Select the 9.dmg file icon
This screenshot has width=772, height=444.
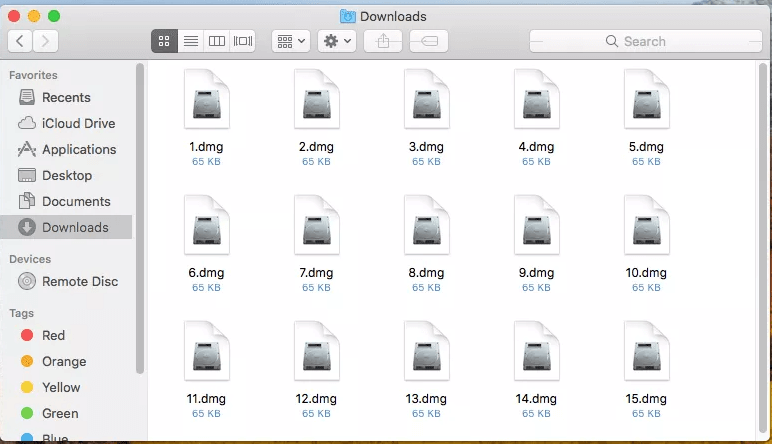[537, 225]
